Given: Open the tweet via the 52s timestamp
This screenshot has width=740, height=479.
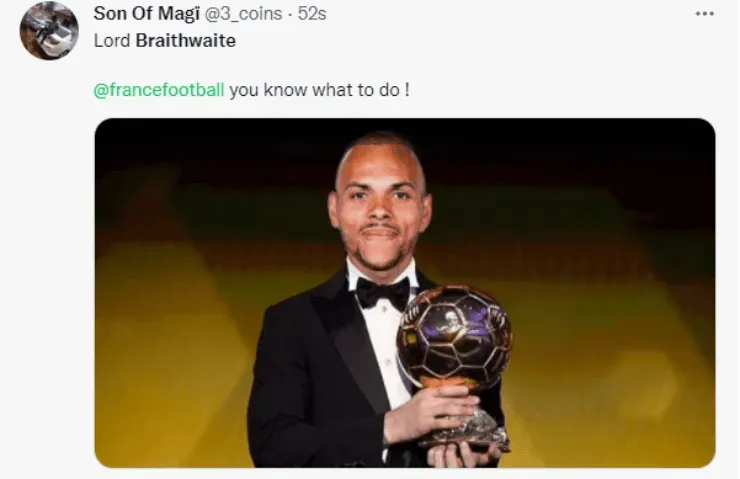Looking at the screenshot, I should [312, 14].
